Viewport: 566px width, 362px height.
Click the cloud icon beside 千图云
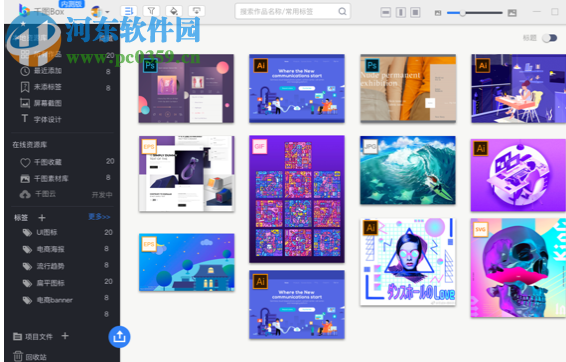(x=25, y=195)
